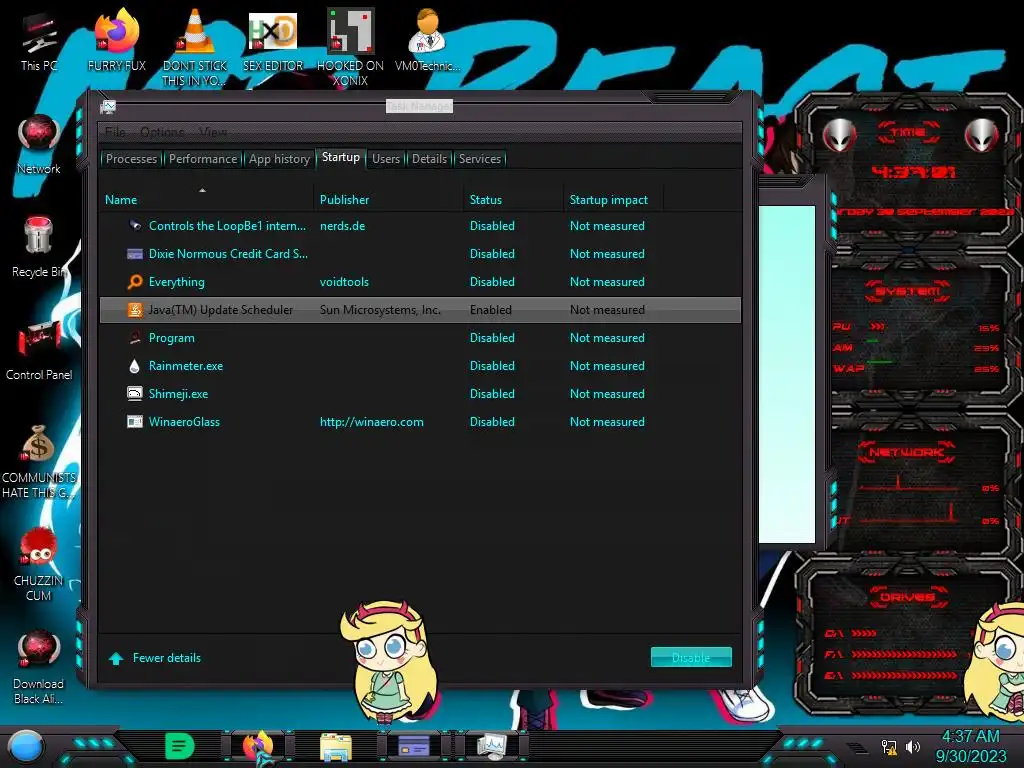The image size is (1024, 768).
Task: Switch to the Performance tab
Action: point(203,159)
